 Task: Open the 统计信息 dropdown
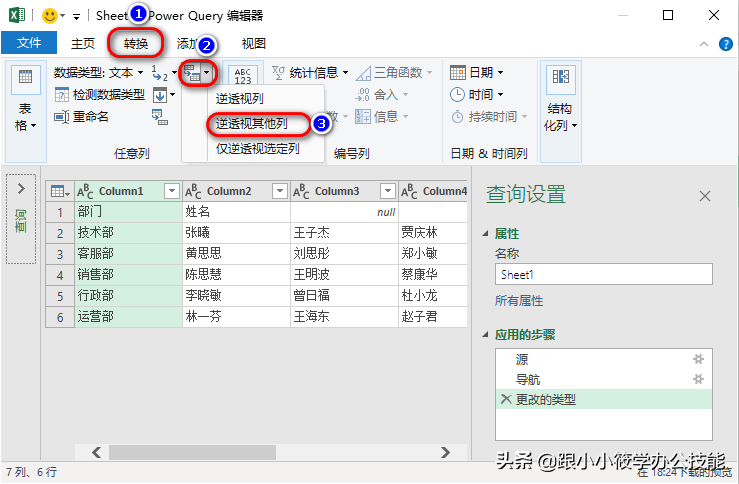coord(311,73)
